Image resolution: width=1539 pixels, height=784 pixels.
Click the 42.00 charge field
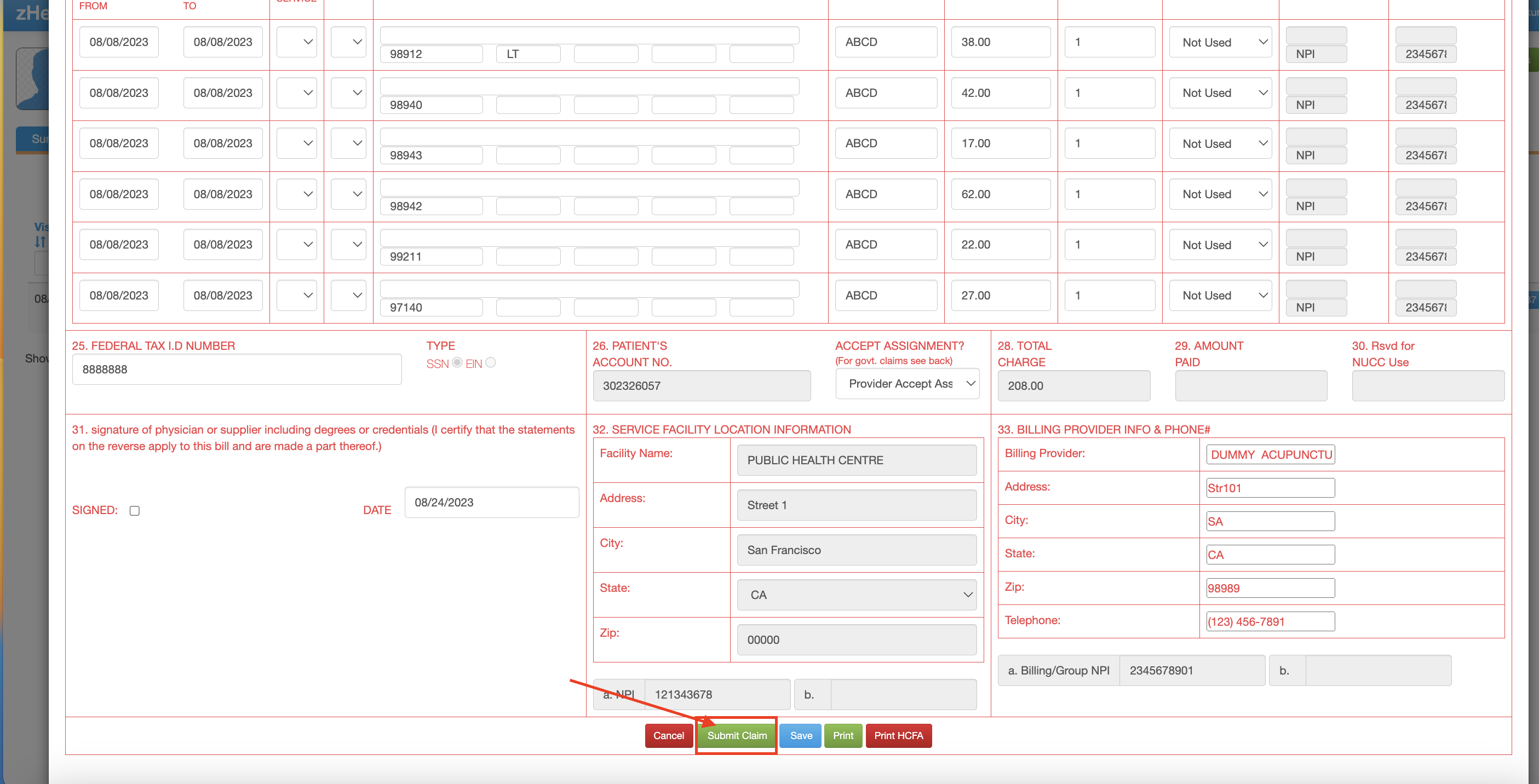1000,93
